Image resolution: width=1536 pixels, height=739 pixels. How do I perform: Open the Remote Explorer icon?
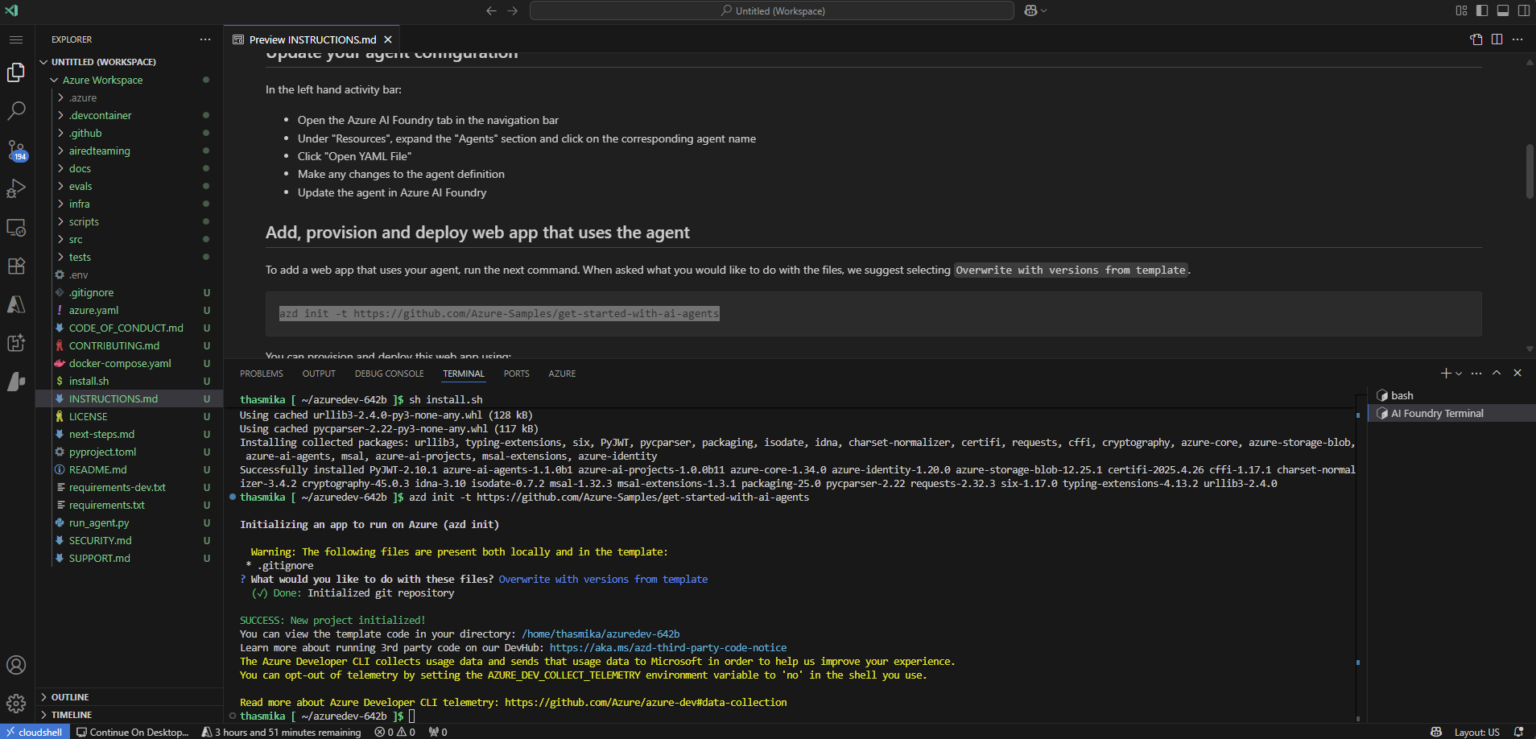[16, 227]
